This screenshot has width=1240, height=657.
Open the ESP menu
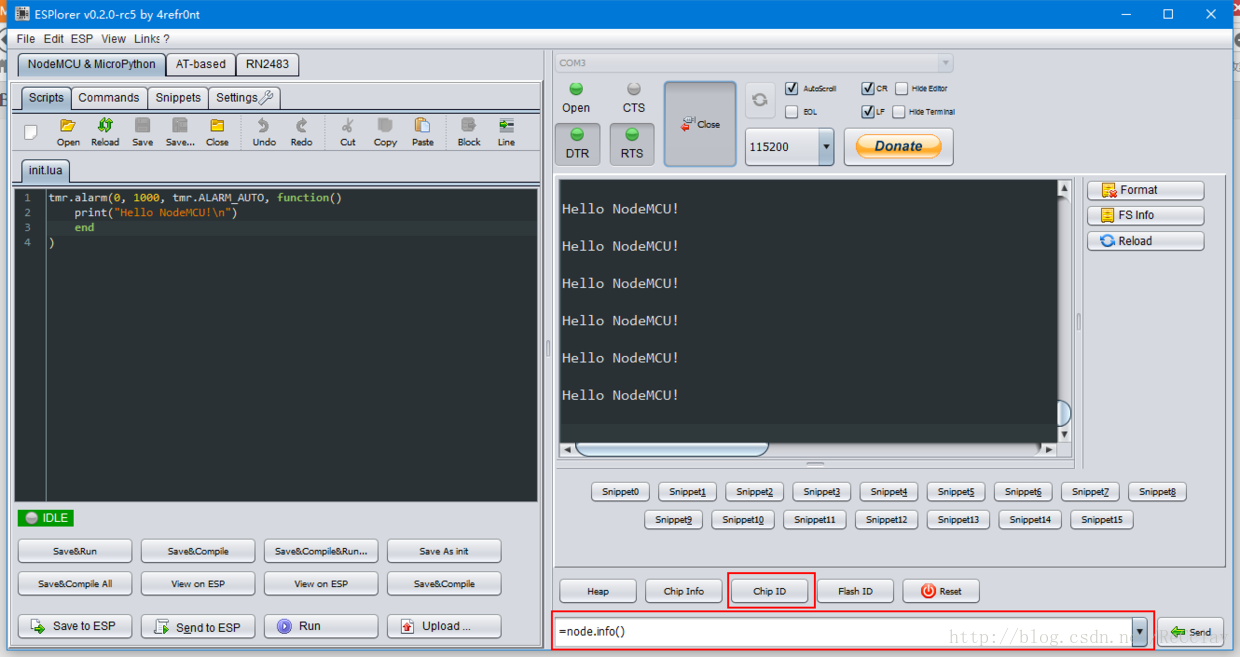coord(82,39)
